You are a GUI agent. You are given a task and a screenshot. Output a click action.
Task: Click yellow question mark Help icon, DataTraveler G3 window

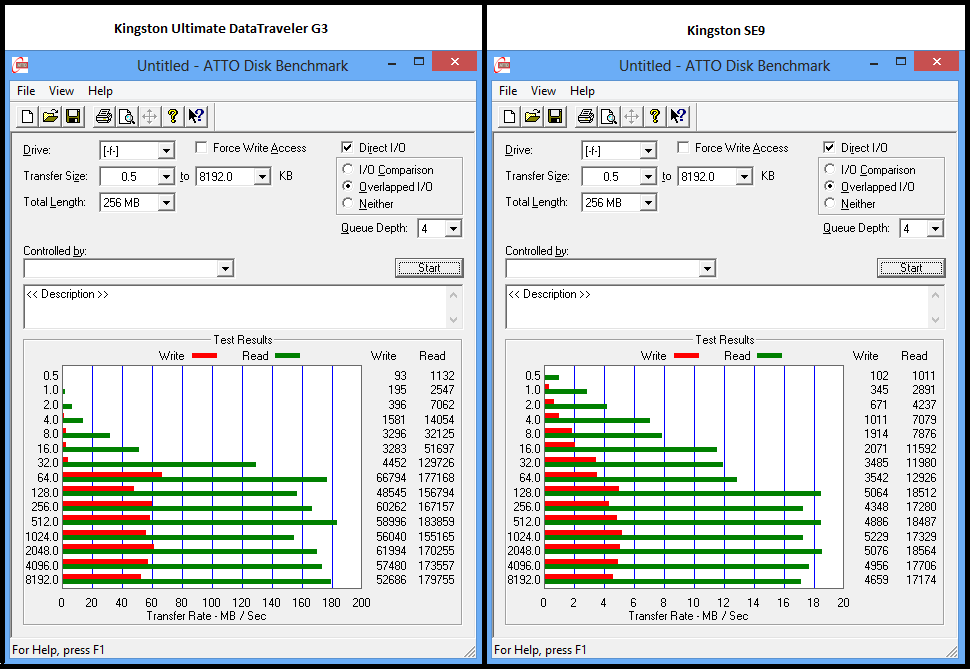(173, 116)
